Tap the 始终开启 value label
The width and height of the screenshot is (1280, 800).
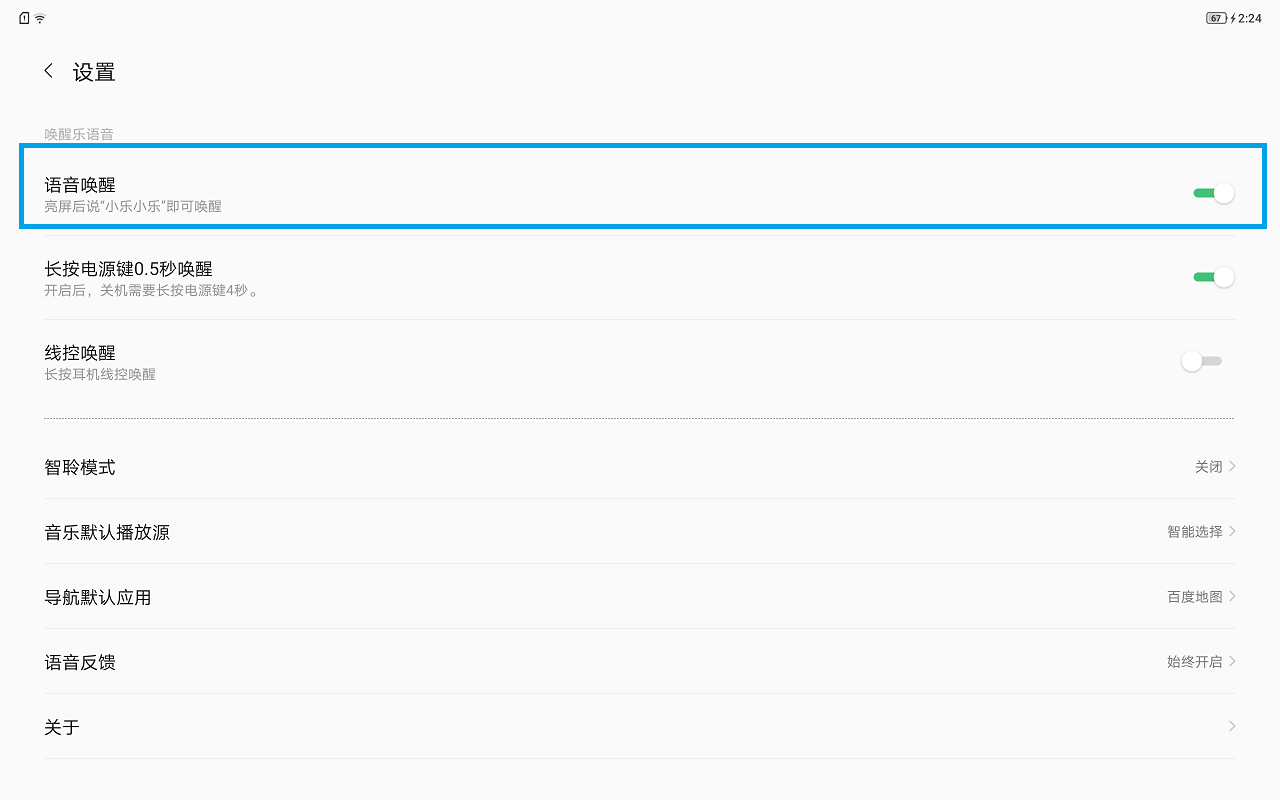click(1195, 662)
